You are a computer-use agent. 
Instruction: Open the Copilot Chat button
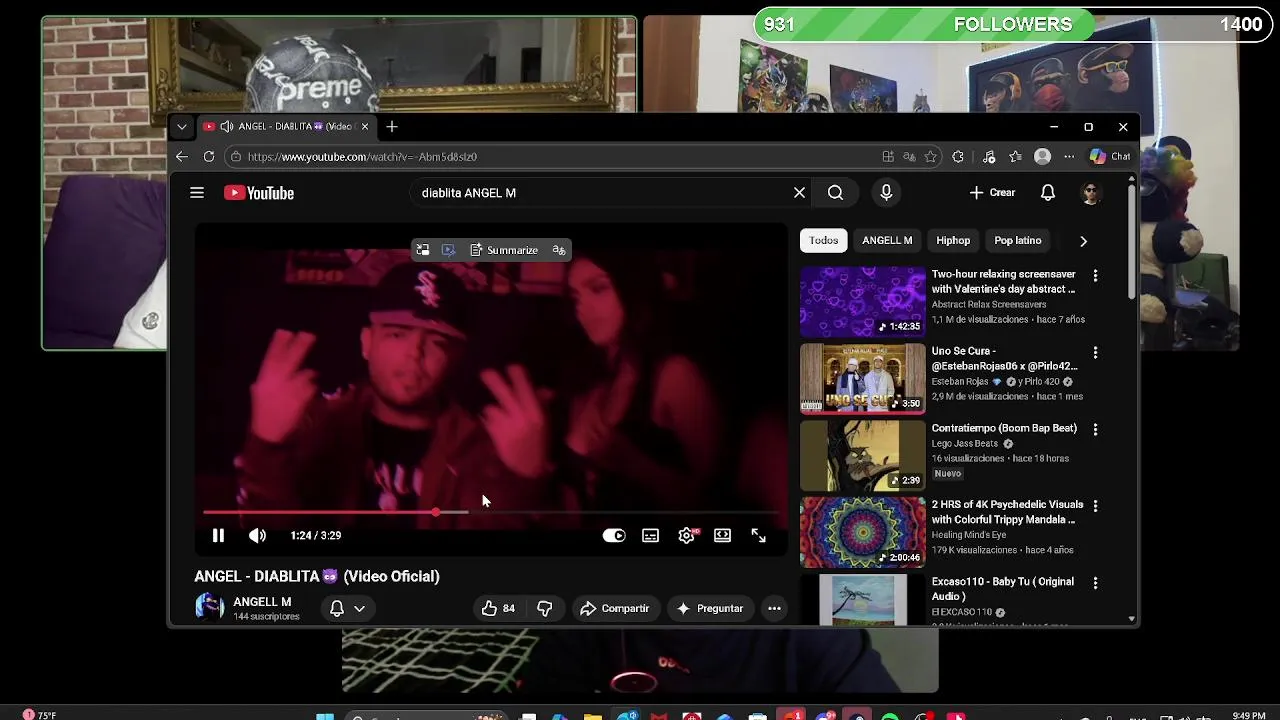click(1110, 157)
